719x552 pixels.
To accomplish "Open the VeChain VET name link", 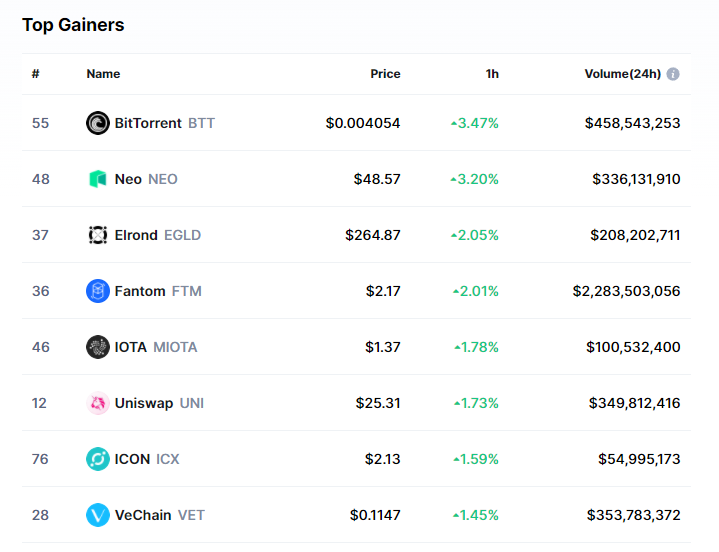I will click(160, 515).
